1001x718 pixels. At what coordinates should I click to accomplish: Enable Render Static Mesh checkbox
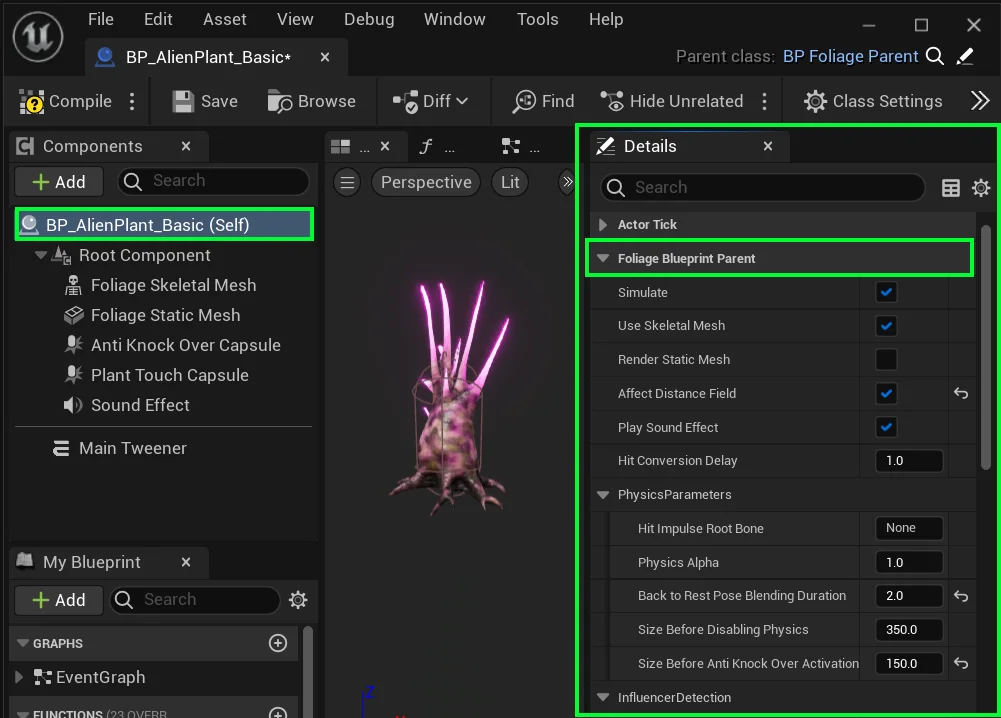tap(886, 360)
